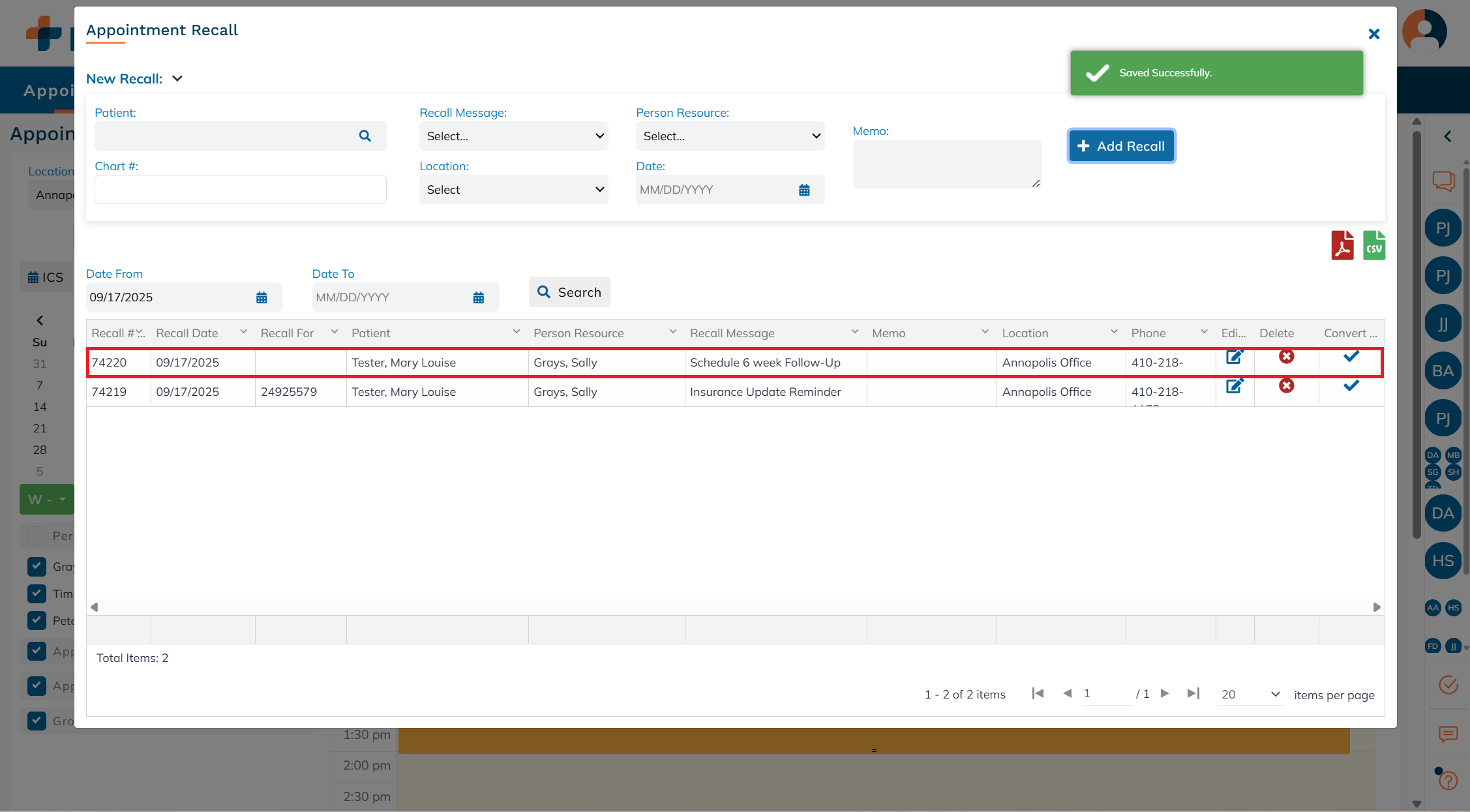
Task: Convert recall 74220 to appointment
Action: pos(1351,357)
